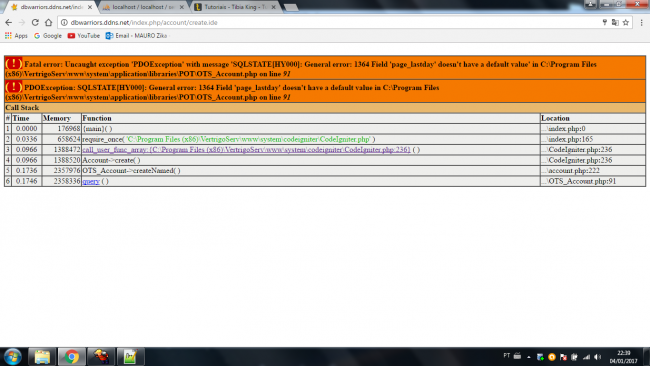Click the translate page icon in address bar

tap(615, 22)
